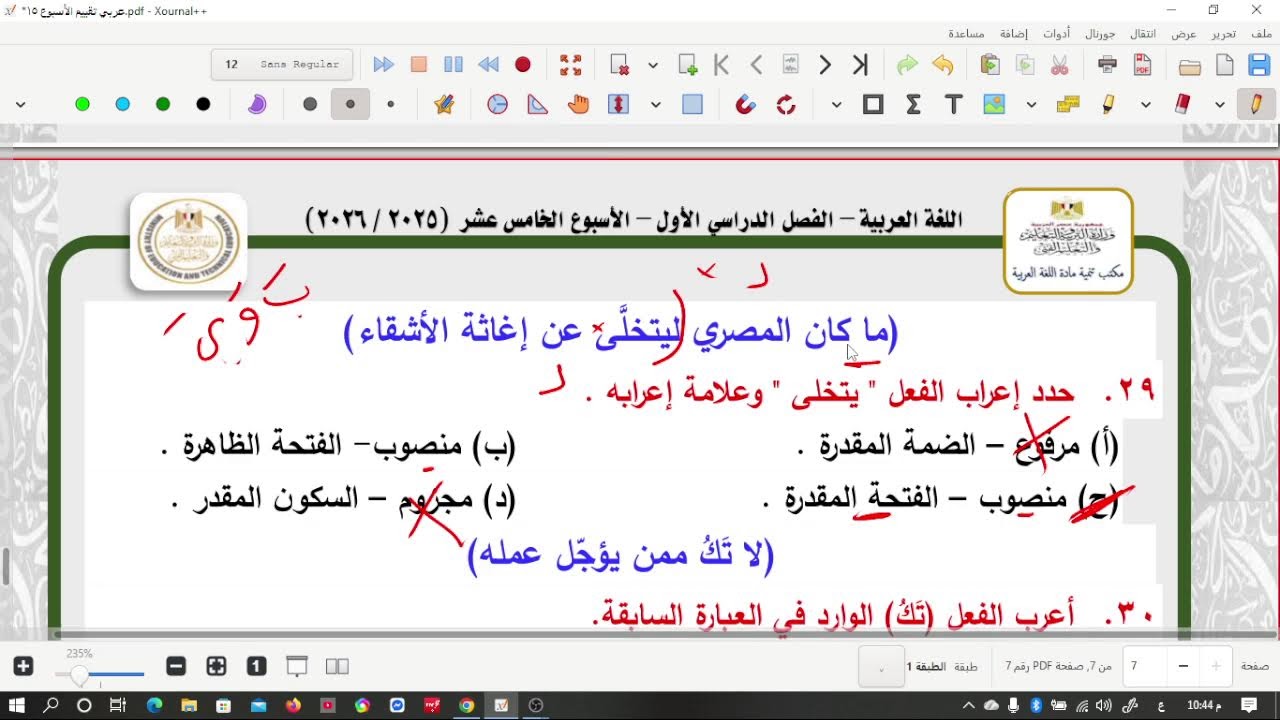This screenshot has width=1280, height=720.
Task: Click the Cut scissors icon
Action: [1060, 65]
